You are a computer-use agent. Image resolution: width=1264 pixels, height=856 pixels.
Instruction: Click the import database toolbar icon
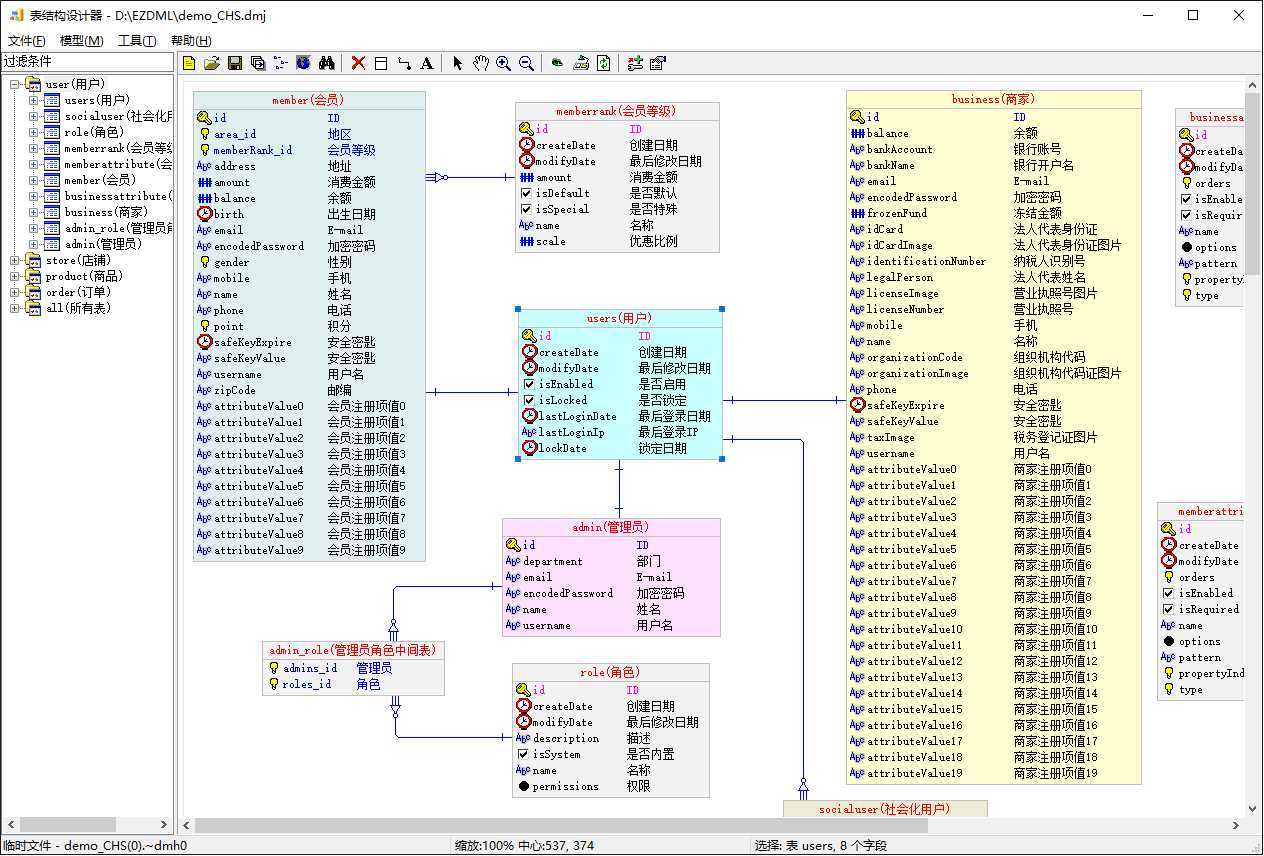pyautogui.click(x=581, y=63)
